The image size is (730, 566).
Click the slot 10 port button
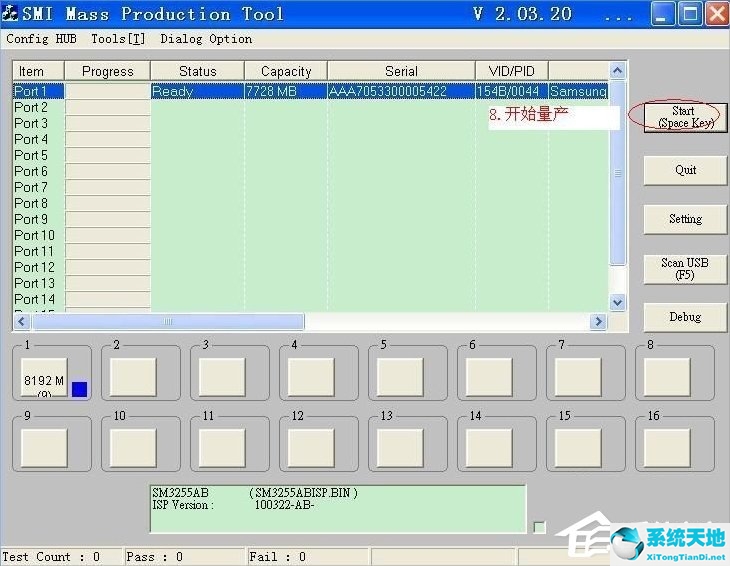[133, 448]
